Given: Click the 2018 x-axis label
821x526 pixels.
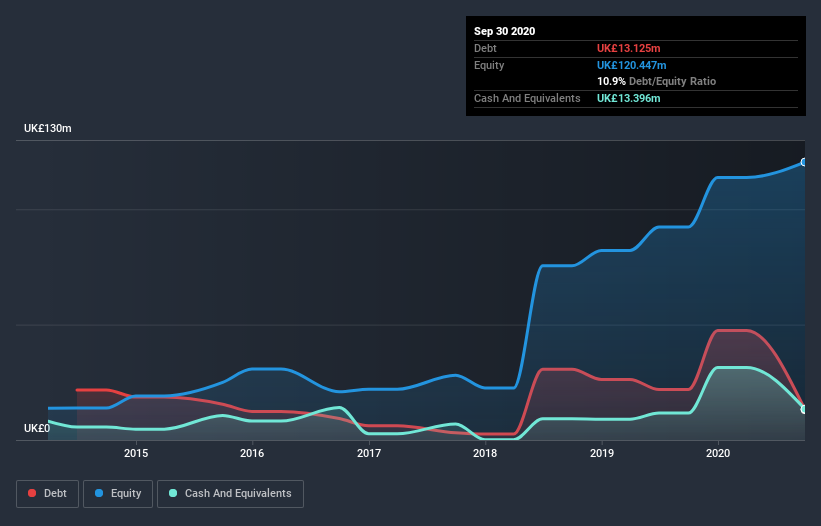Looking at the screenshot, I should coord(485,453).
